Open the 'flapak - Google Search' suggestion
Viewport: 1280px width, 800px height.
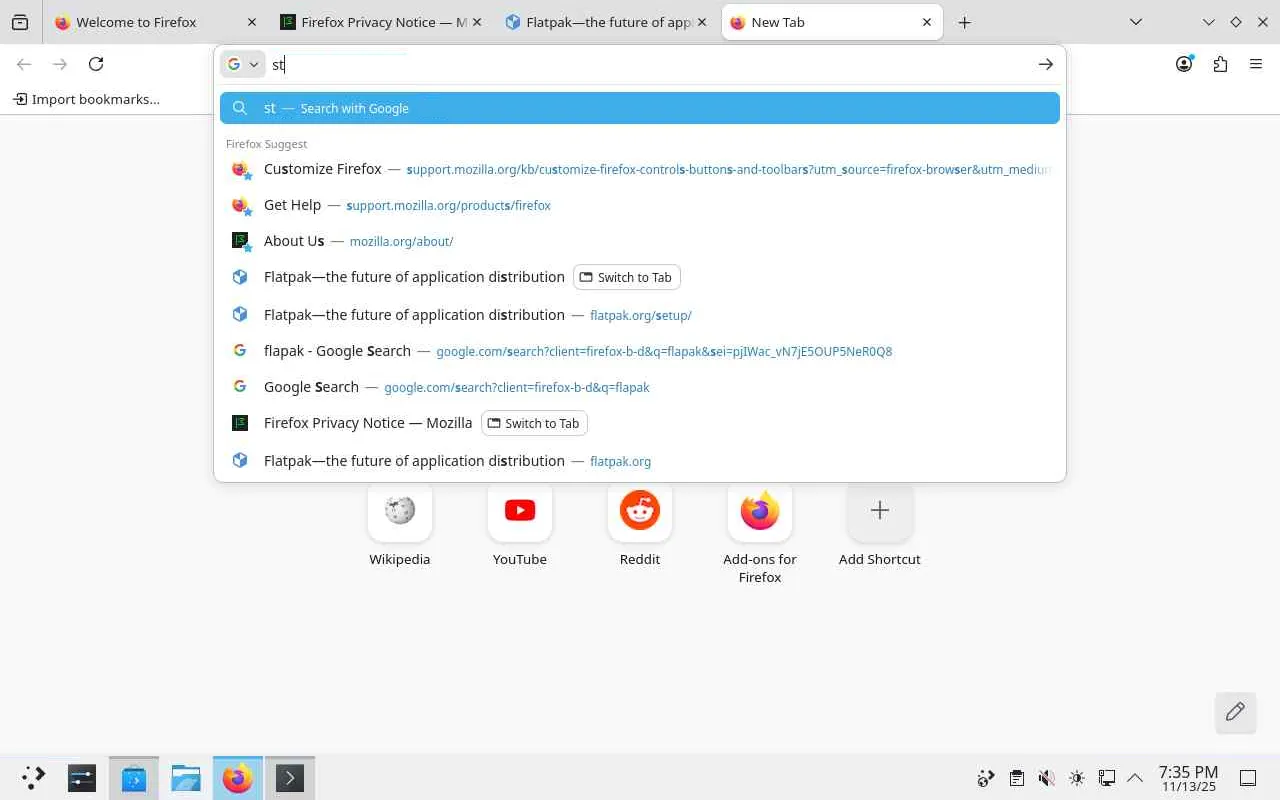(x=640, y=351)
